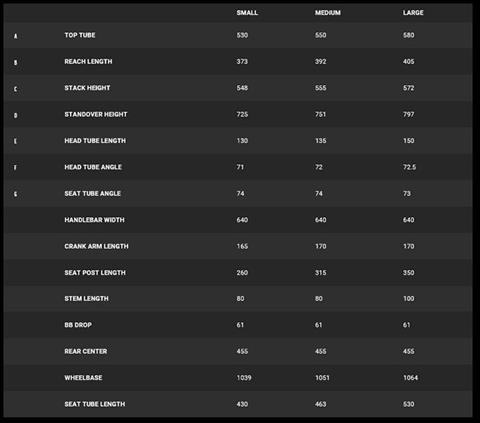This screenshot has width=480, height=423.
Task: Click the STACK HEIGHT label
Action: pos(87,88)
